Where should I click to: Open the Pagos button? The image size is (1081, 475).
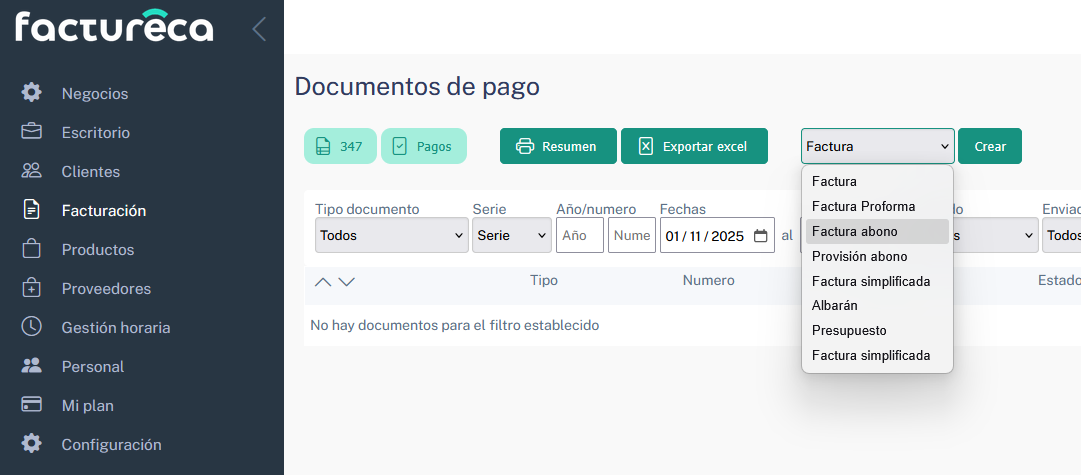[424, 146]
